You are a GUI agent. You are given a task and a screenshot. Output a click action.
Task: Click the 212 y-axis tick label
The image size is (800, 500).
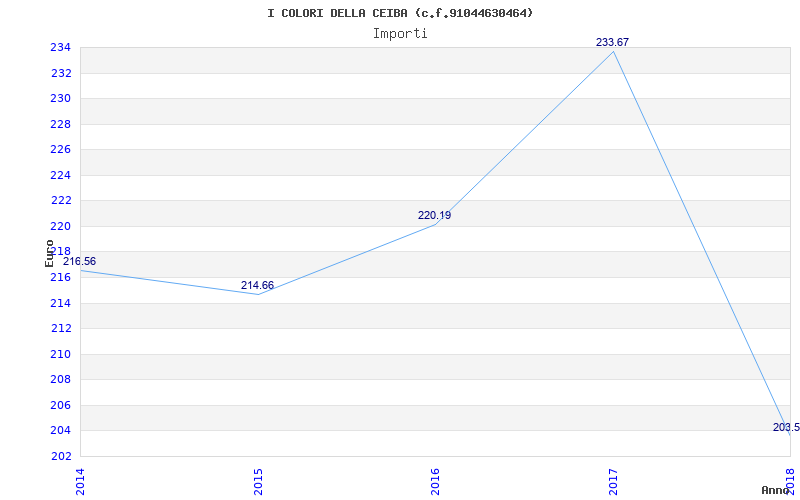pos(60,329)
